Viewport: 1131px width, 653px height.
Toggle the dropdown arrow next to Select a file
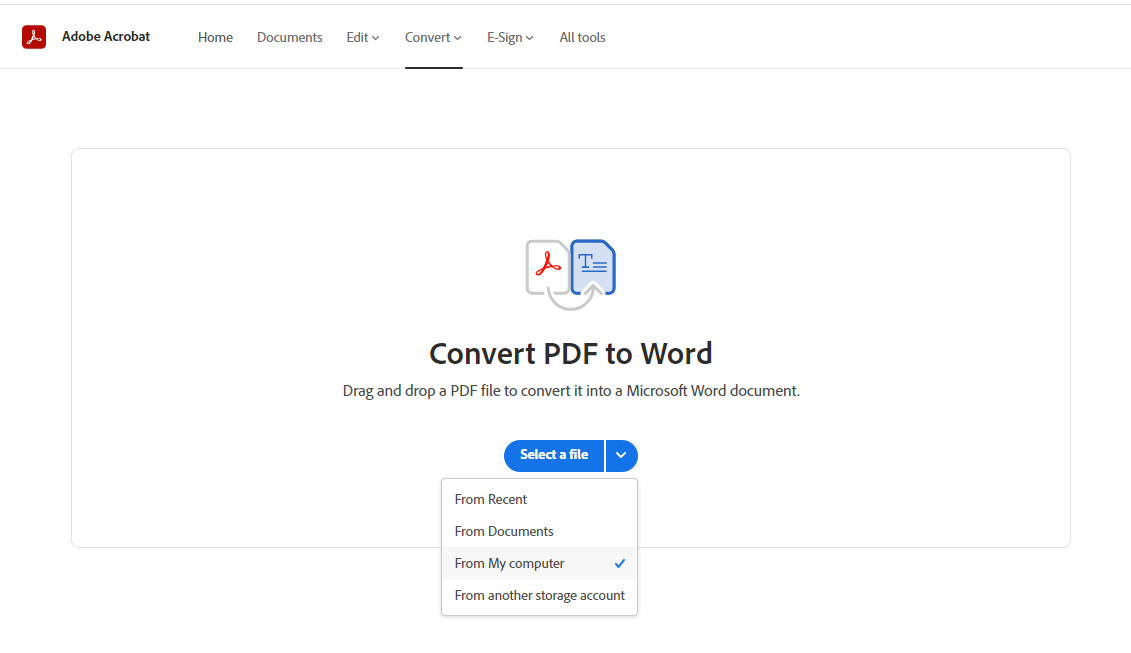tap(621, 455)
